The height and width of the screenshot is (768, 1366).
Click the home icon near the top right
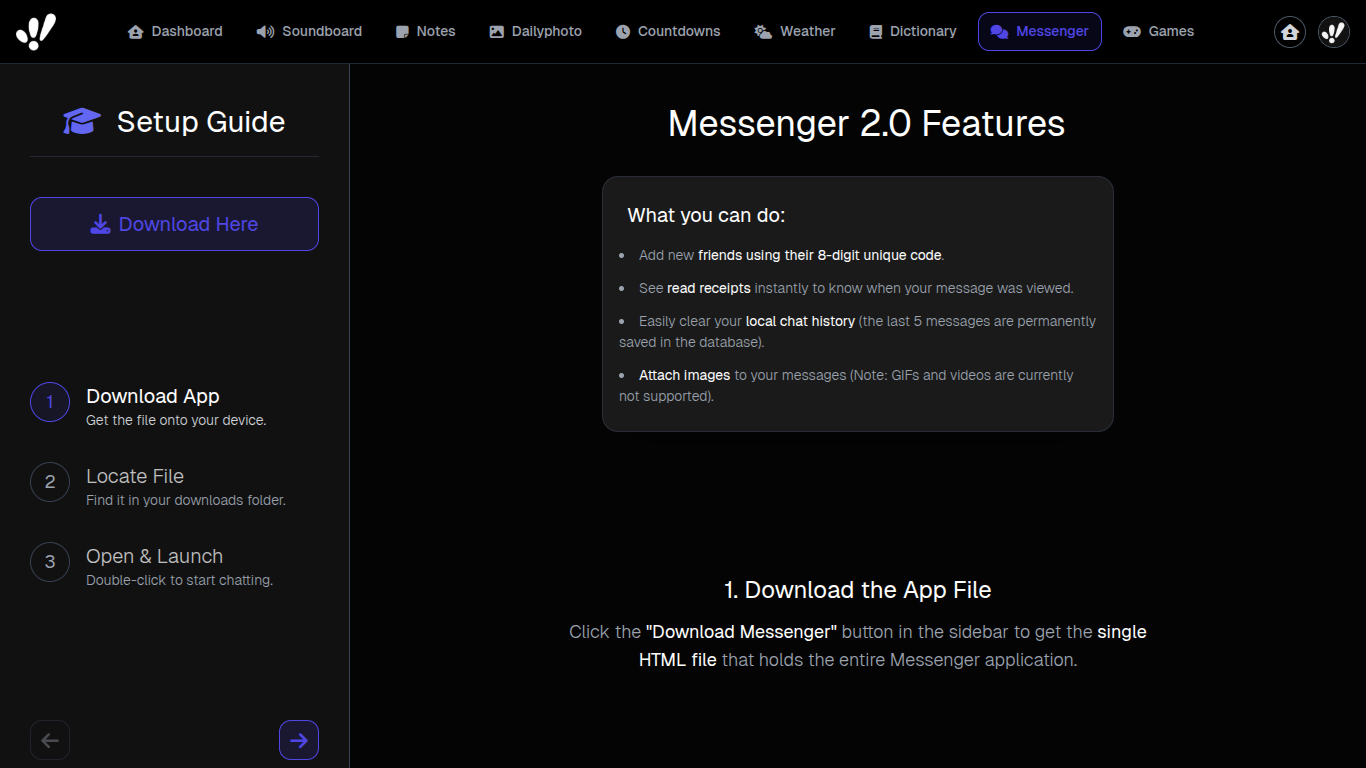click(x=1289, y=31)
